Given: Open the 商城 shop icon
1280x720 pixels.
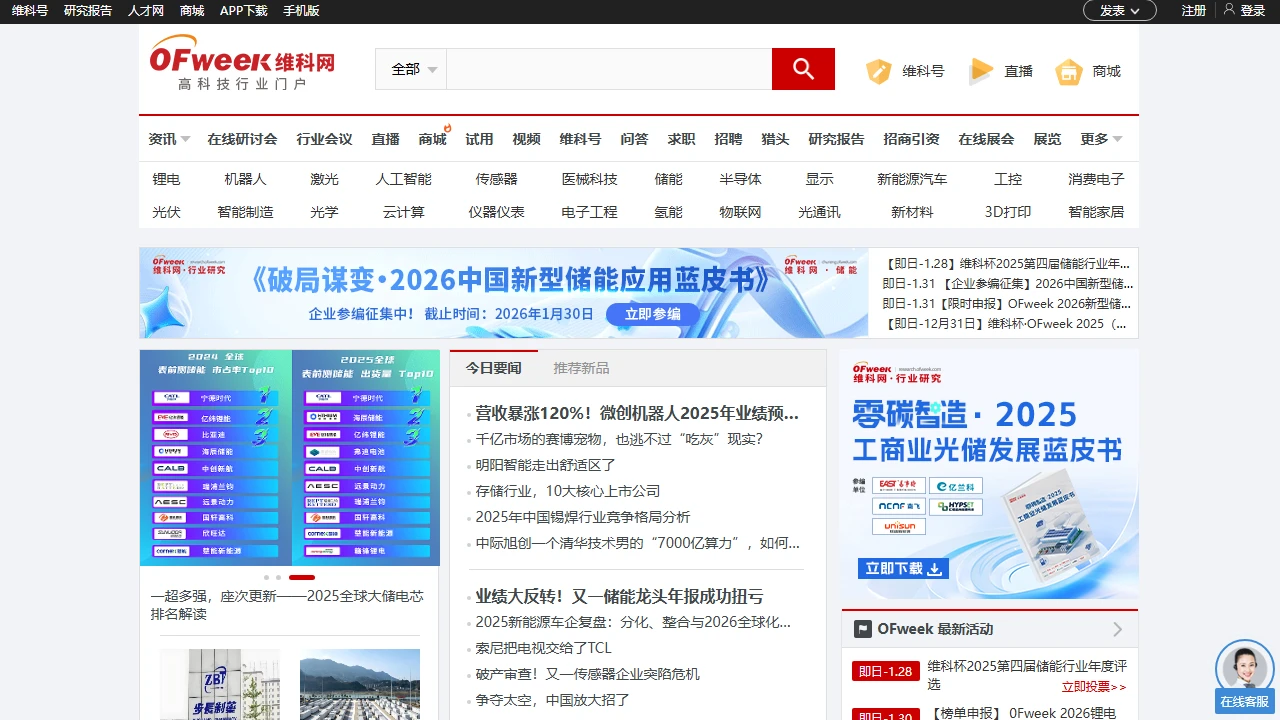Looking at the screenshot, I should coord(1069,71).
